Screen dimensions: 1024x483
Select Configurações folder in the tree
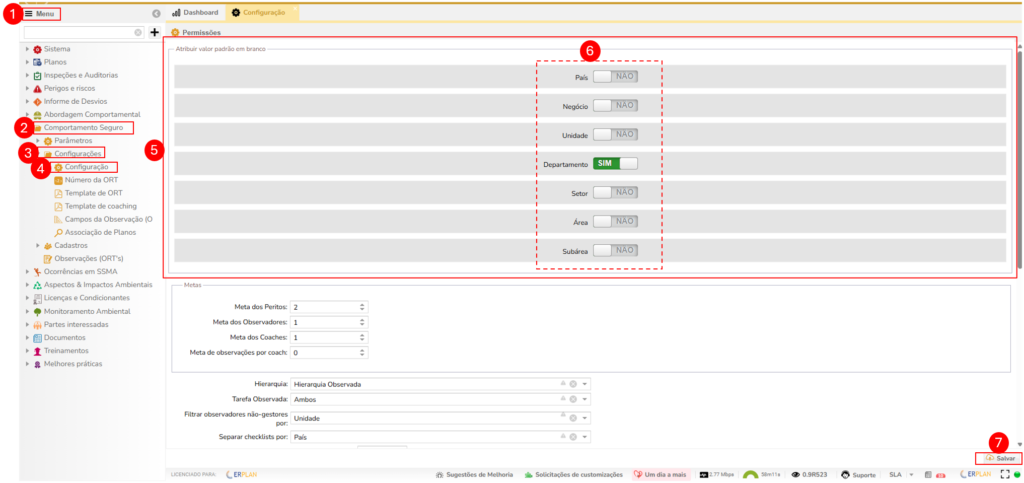pyautogui.click(x=78, y=153)
